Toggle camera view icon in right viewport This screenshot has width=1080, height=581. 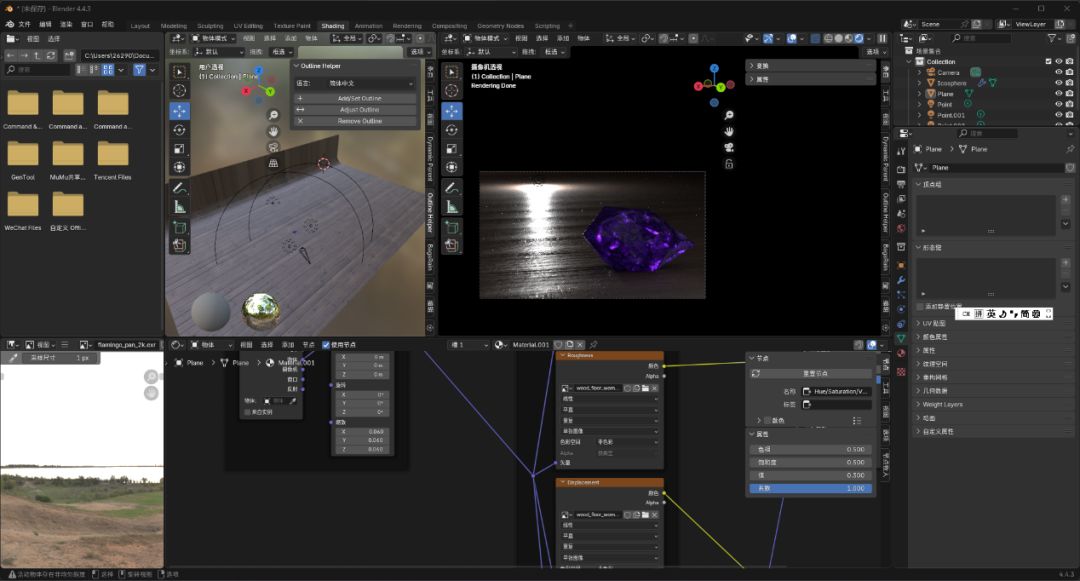730,147
